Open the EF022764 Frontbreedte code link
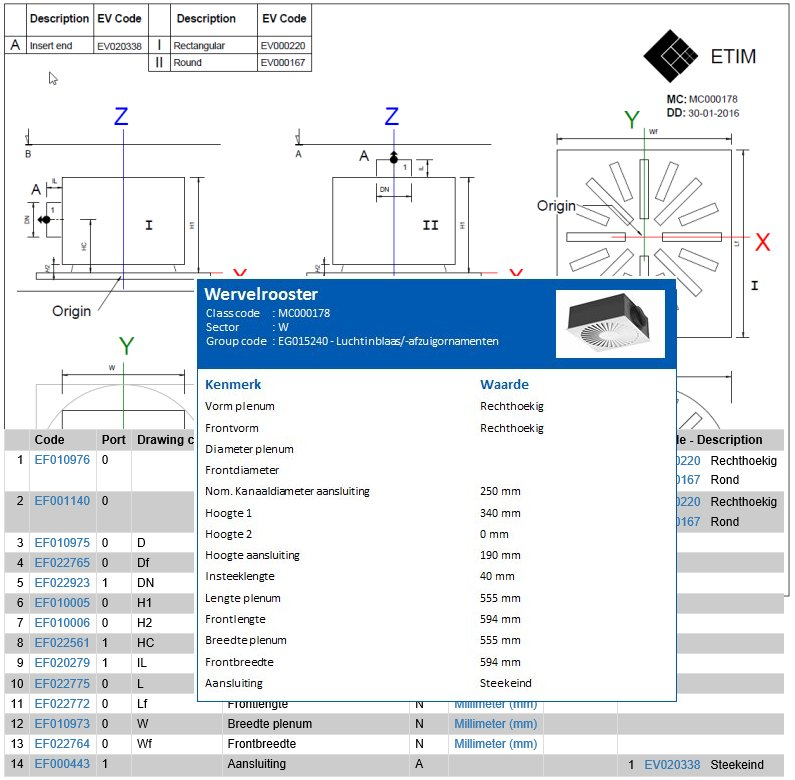The width and height of the screenshot is (795, 780). click(x=62, y=744)
